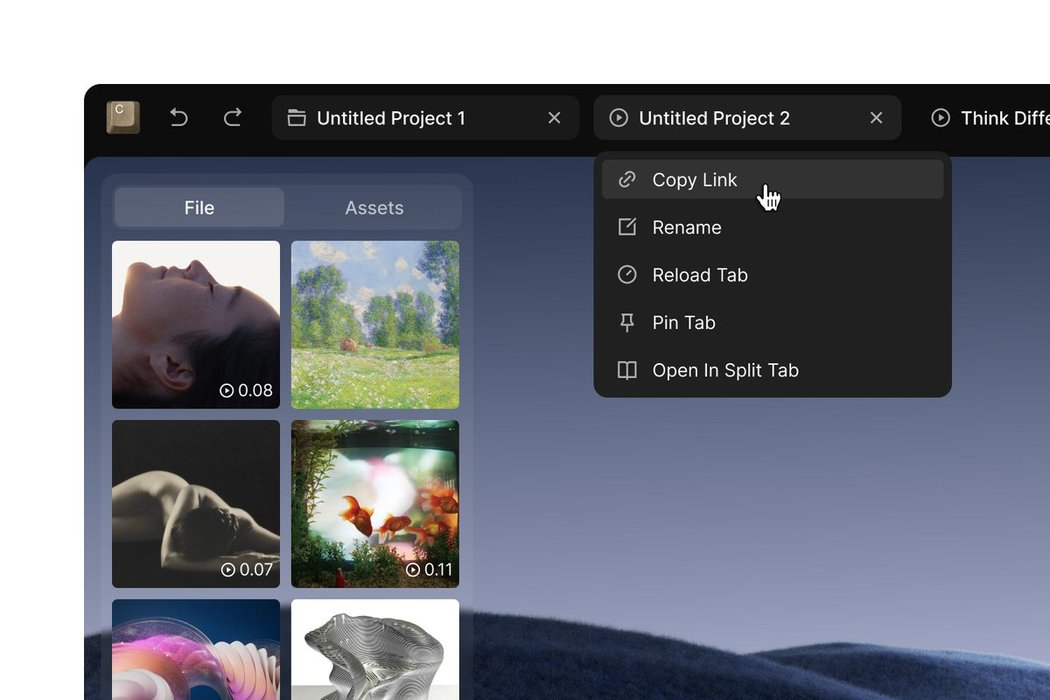Screen dimensions: 1050x700
Task: Open the face profile video thumbnail 0.08
Action: [196, 324]
